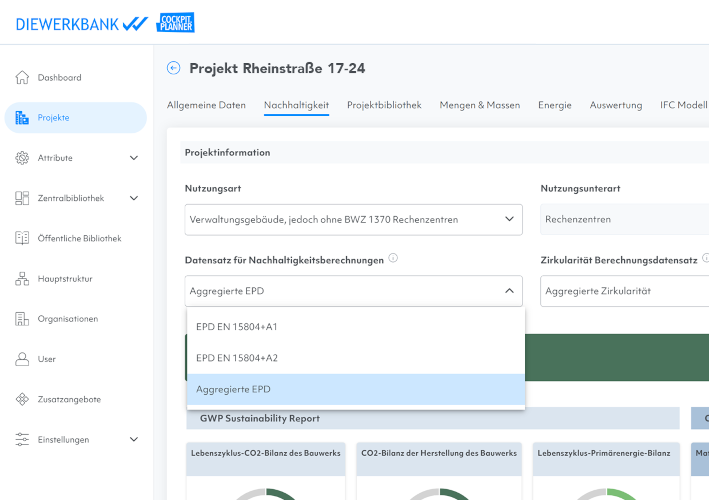This screenshot has width=709, height=500.
Task: Open Dashboard via the house icon
Action: [22, 78]
